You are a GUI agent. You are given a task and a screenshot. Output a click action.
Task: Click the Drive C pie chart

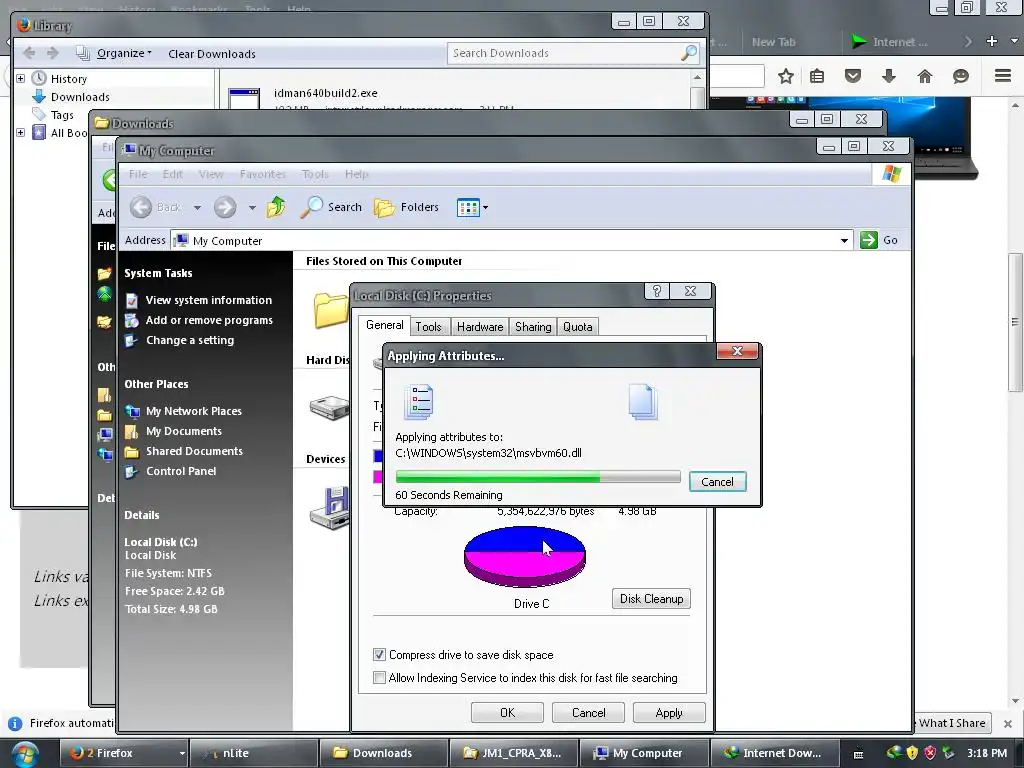(x=524, y=556)
